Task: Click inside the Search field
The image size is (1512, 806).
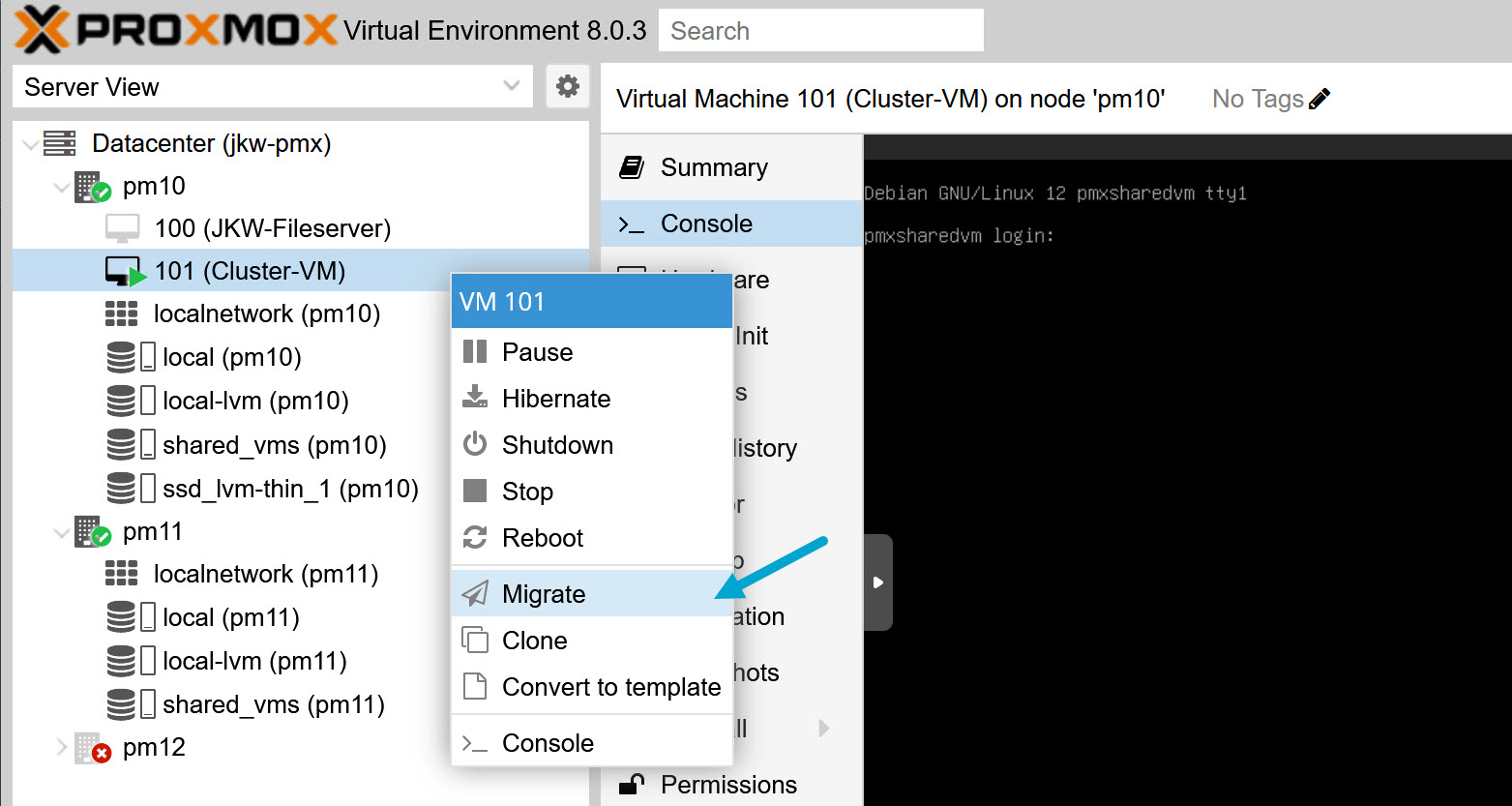Action: 820,30
